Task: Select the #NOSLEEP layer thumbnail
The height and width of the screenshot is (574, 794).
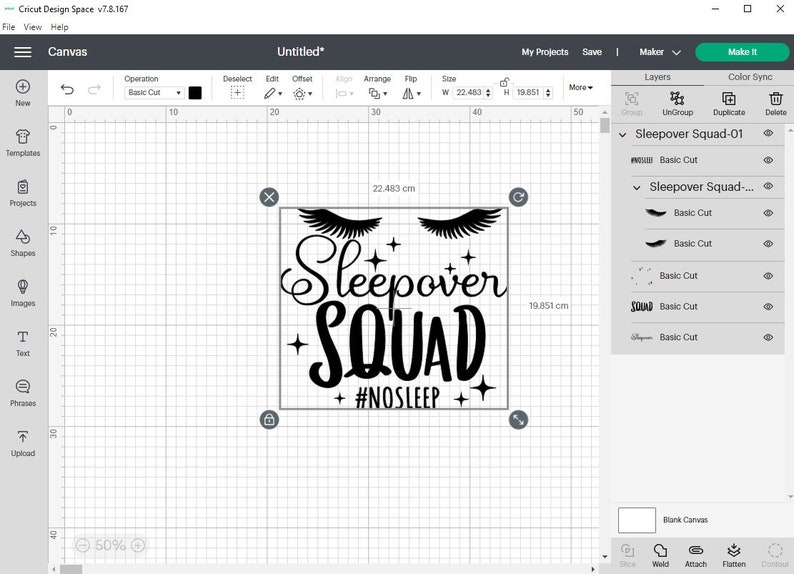Action: [x=642, y=160]
